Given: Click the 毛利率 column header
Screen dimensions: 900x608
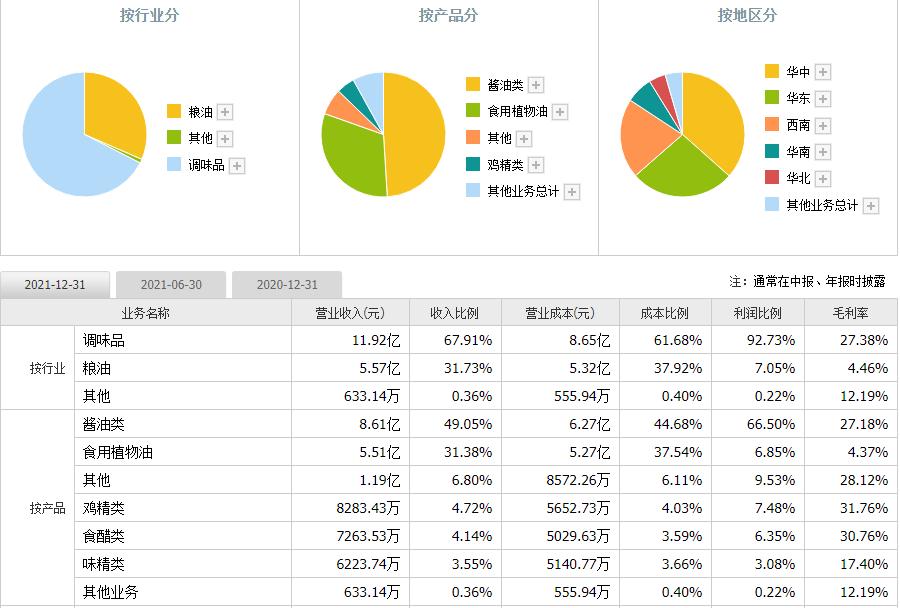Looking at the screenshot, I should [x=850, y=313].
